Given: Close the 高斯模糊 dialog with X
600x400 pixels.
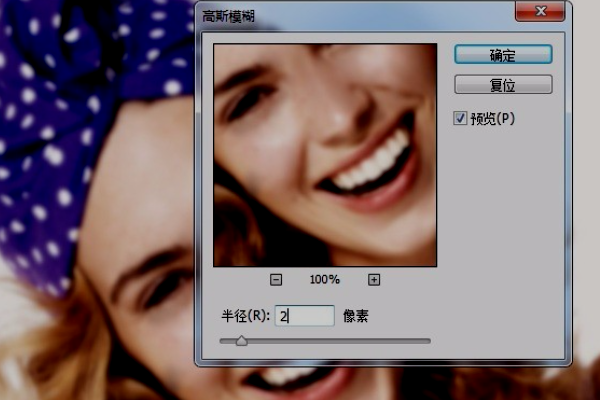Looking at the screenshot, I should click(x=540, y=11).
